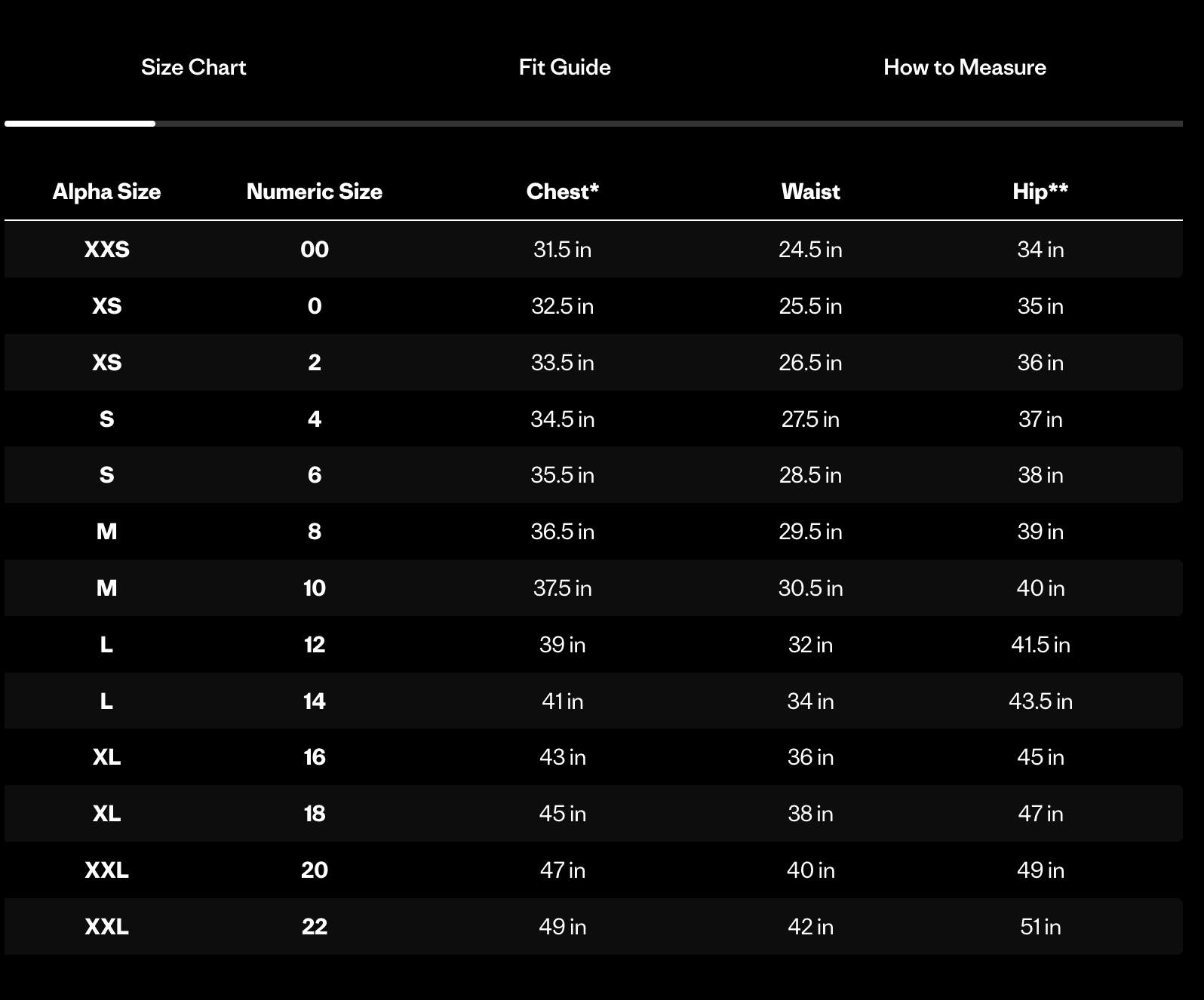Select the 36 in waist value
The image size is (1204, 1000).
point(810,757)
